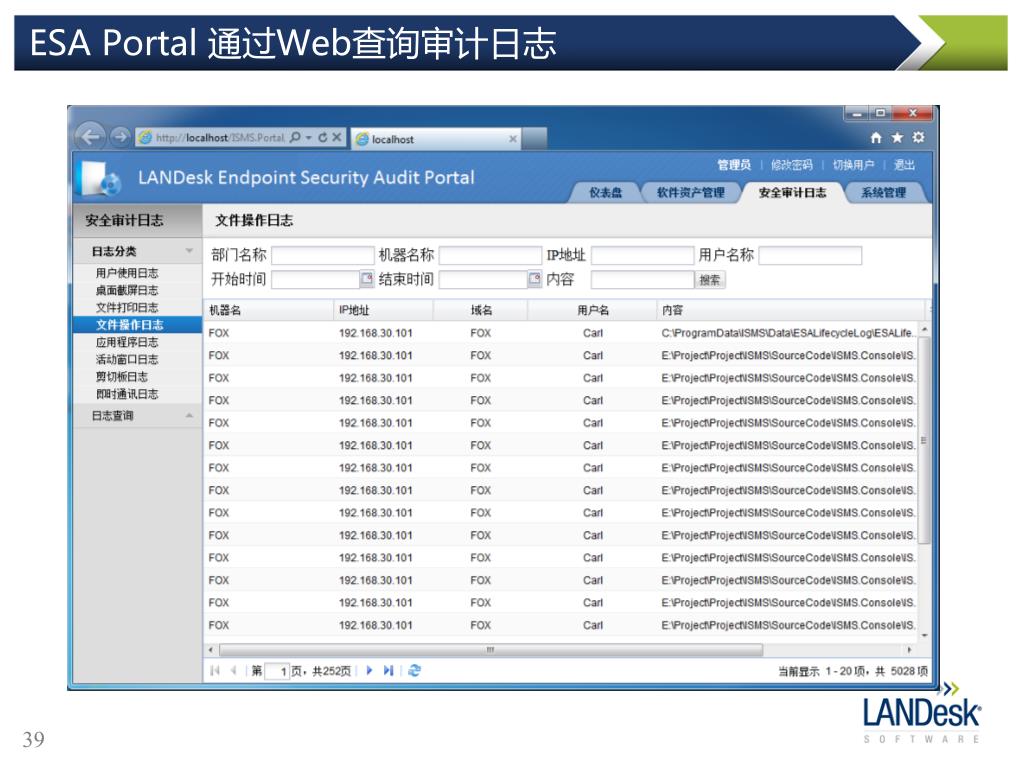Screen dimensions: 1024x768
Task: Sort by 域名 column header
Action: click(481, 310)
